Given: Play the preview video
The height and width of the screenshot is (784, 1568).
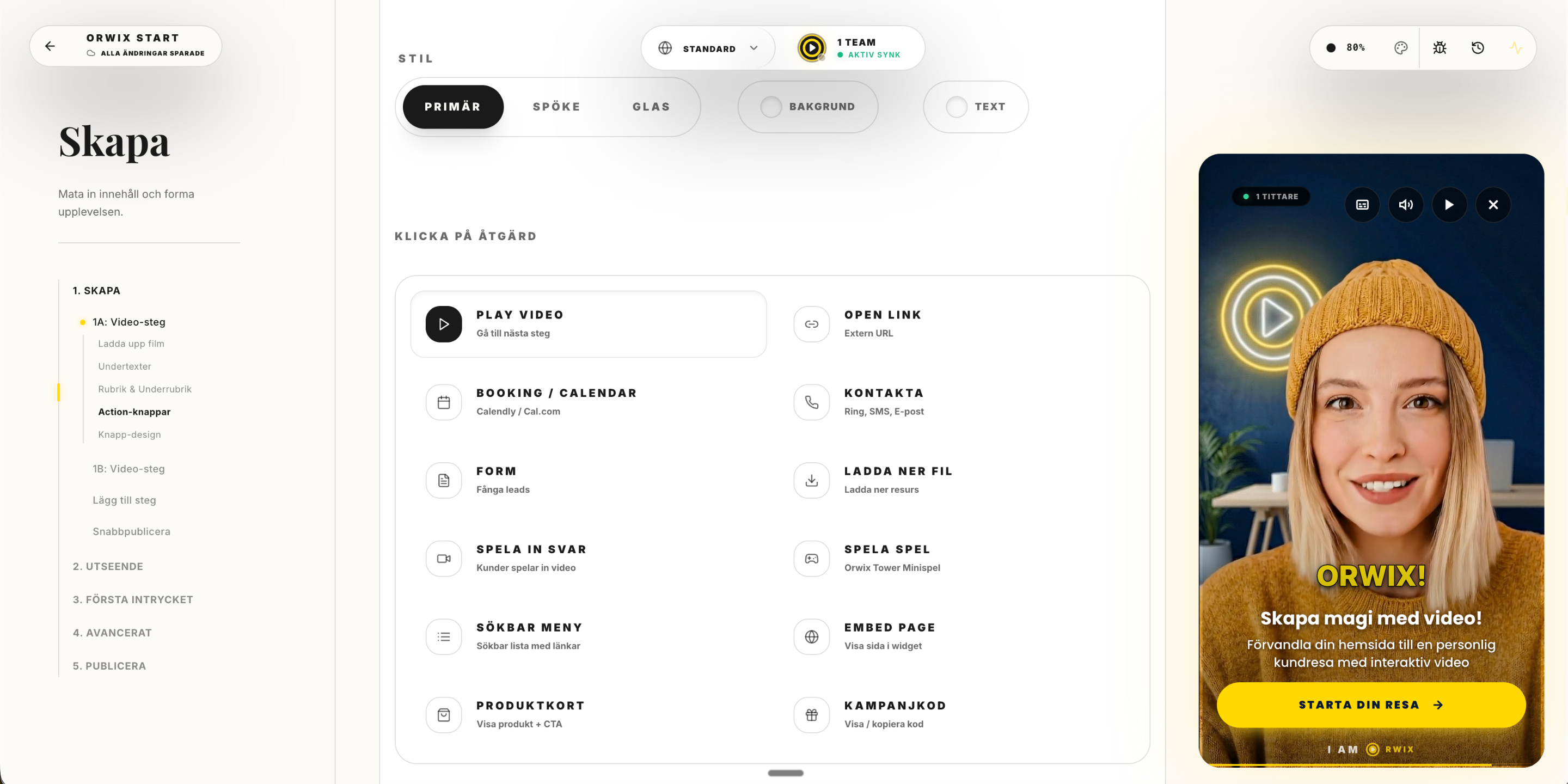Looking at the screenshot, I should pyautogui.click(x=1449, y=205).
